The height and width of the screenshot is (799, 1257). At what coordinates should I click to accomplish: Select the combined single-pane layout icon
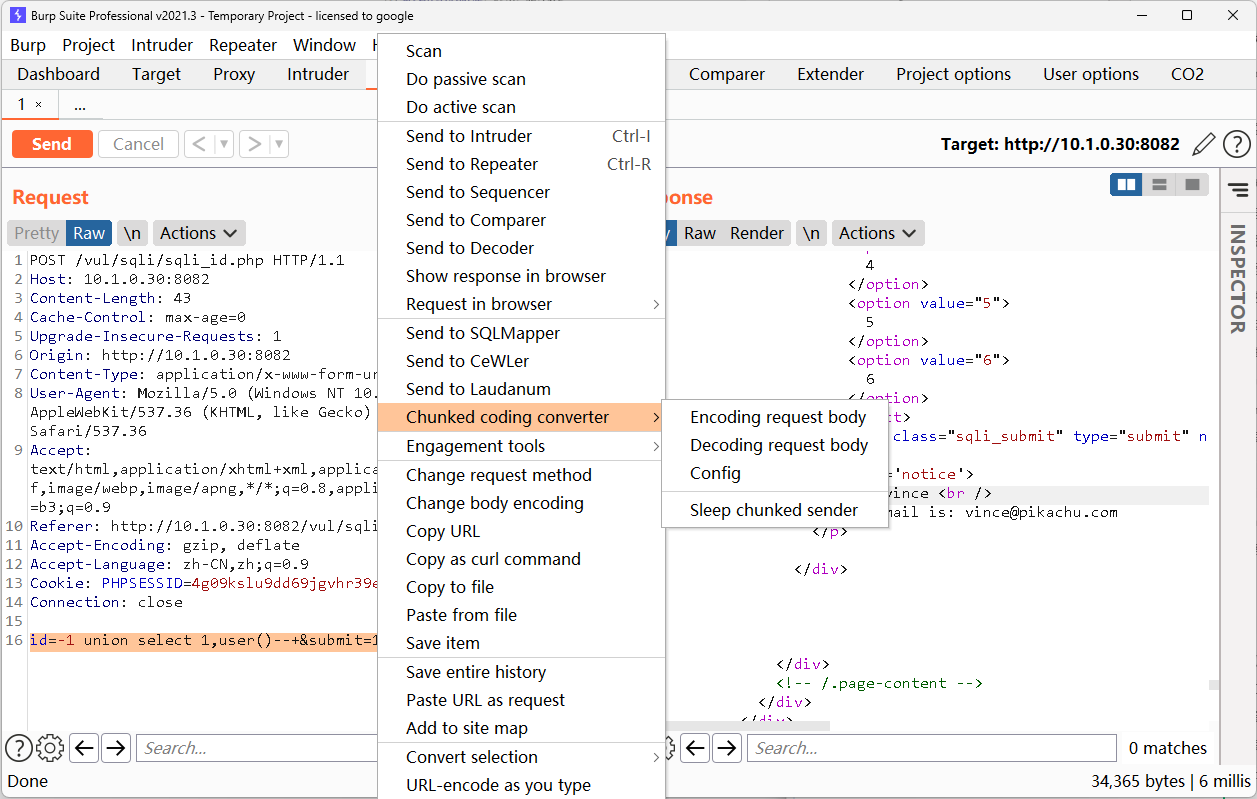[x=1192, y=185]
